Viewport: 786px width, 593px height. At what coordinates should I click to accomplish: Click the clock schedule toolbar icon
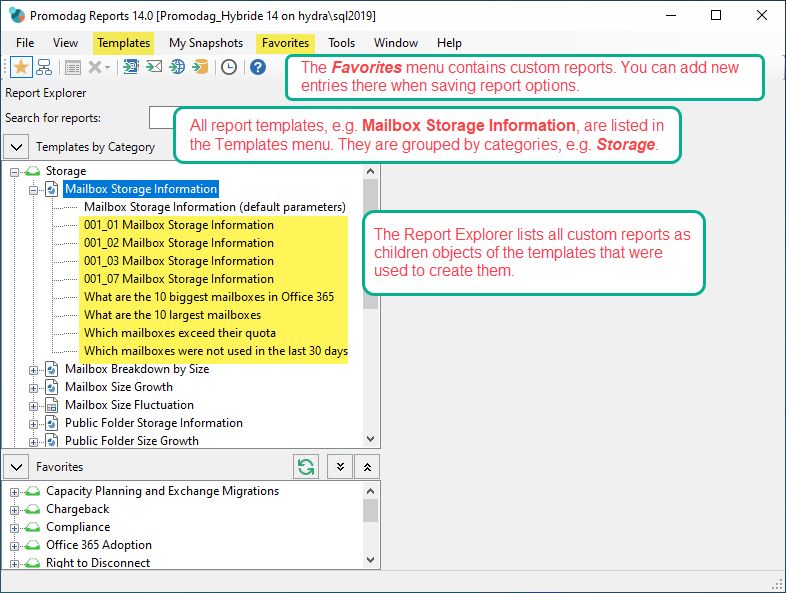click(229, 67)
